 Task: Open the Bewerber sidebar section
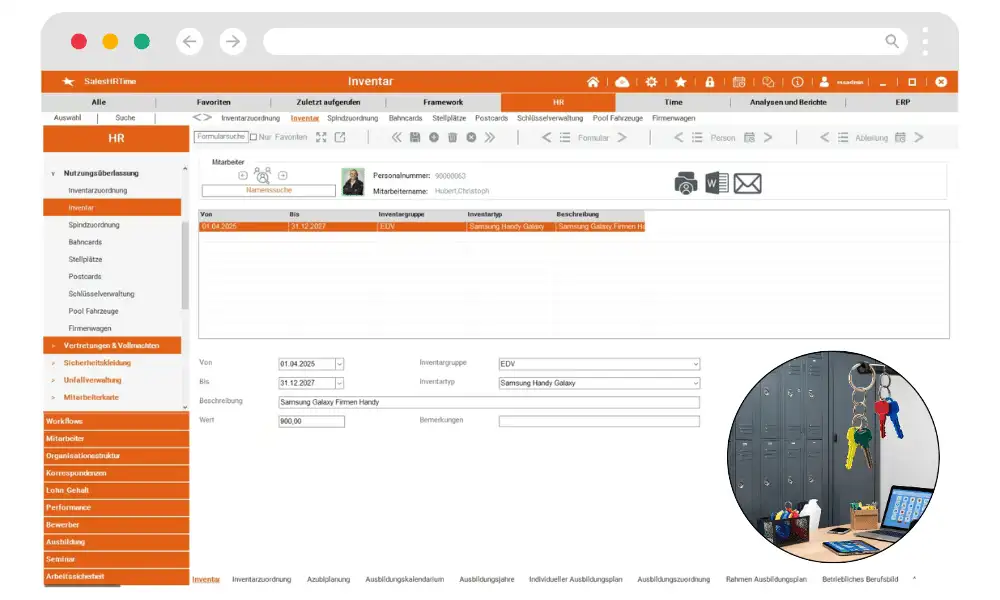tap(116, 525)
